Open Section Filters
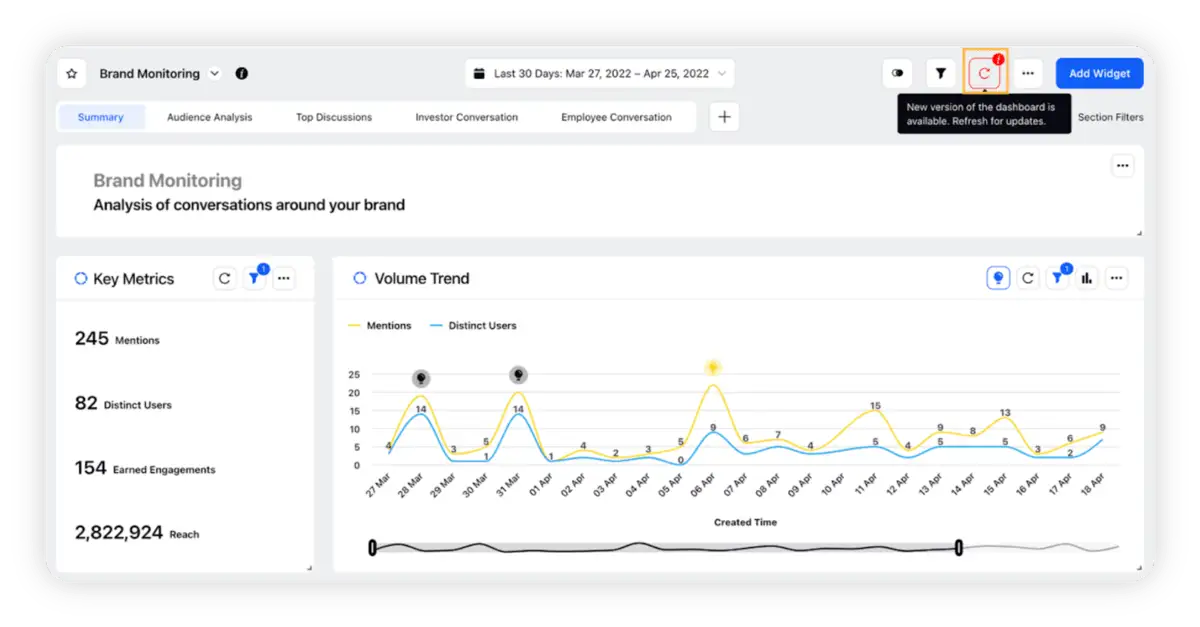Viewport: 1200px width, 627px height. pyautogui.click(x=1110, y=117)
